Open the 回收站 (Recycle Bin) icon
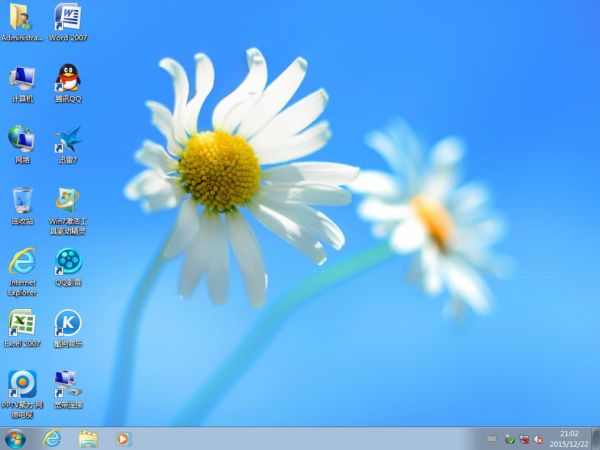 tap(21, 201)
